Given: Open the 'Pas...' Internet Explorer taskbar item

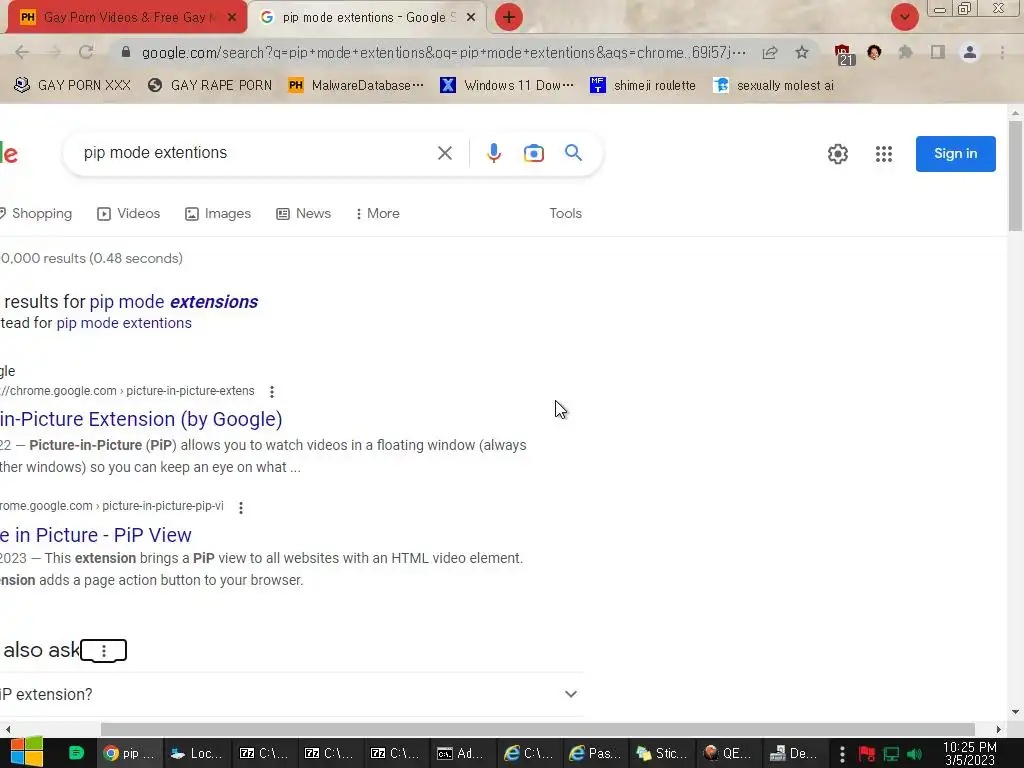Looking at the screenshot, I should point(595,754).
